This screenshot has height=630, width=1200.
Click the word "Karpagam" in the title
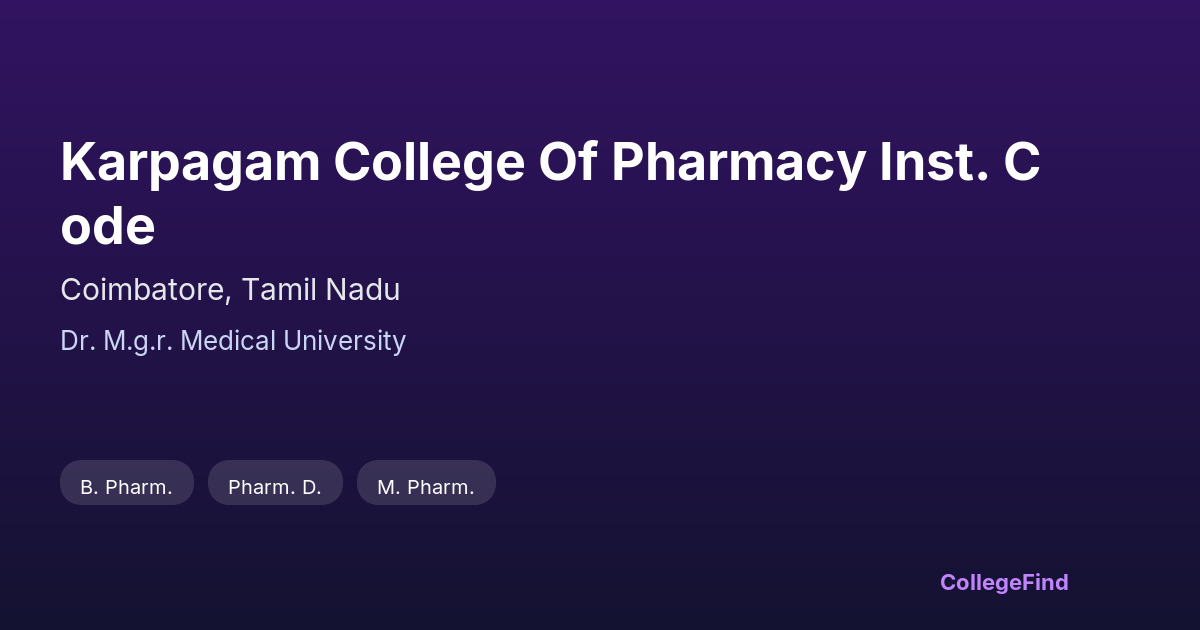pyautogui.click(x=189, y=163)
